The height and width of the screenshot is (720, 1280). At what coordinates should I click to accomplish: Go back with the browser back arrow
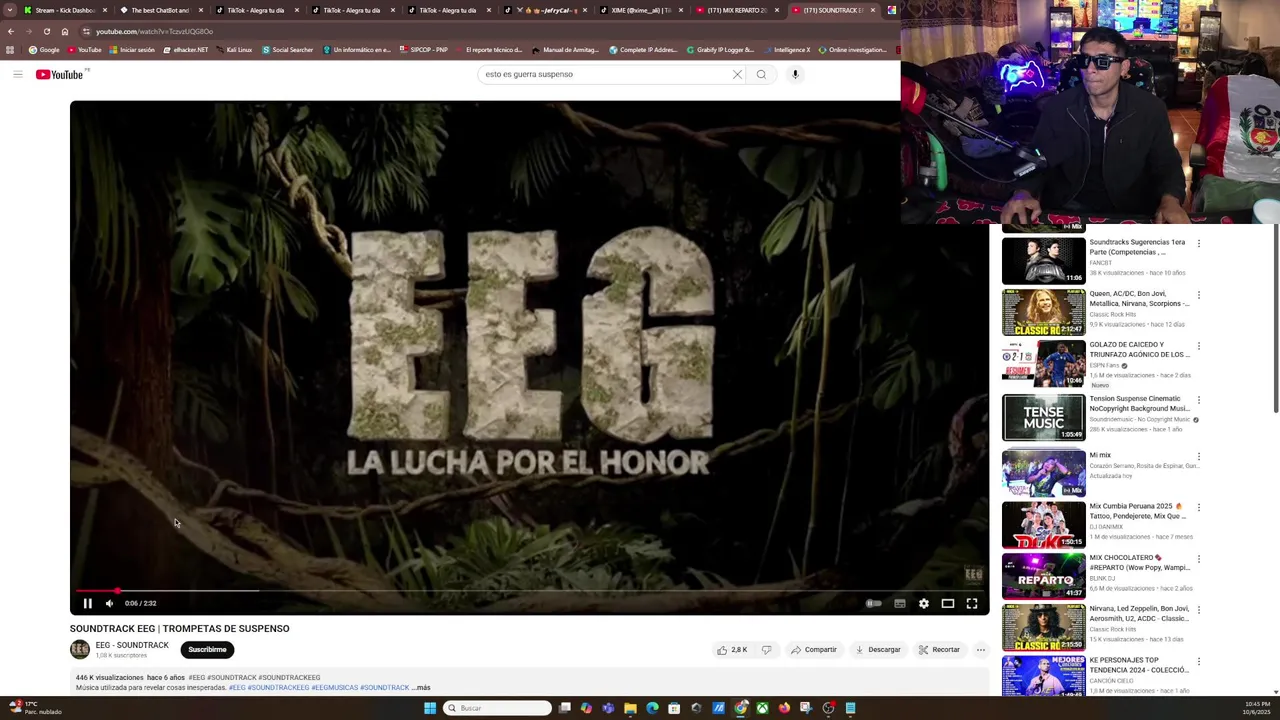(x=10, y=31)
